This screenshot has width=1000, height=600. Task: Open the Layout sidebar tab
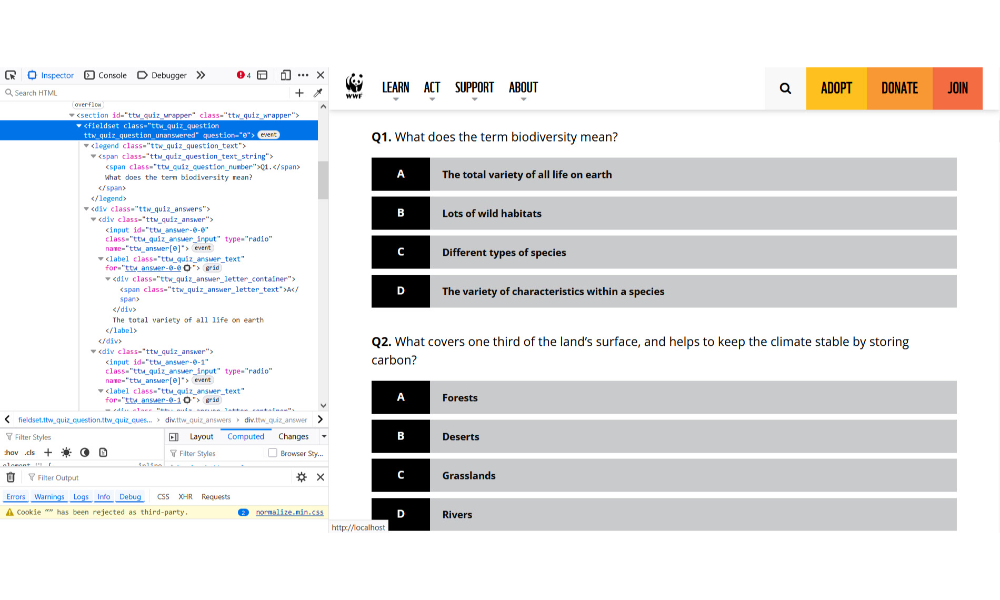click(x=202, y=437)
